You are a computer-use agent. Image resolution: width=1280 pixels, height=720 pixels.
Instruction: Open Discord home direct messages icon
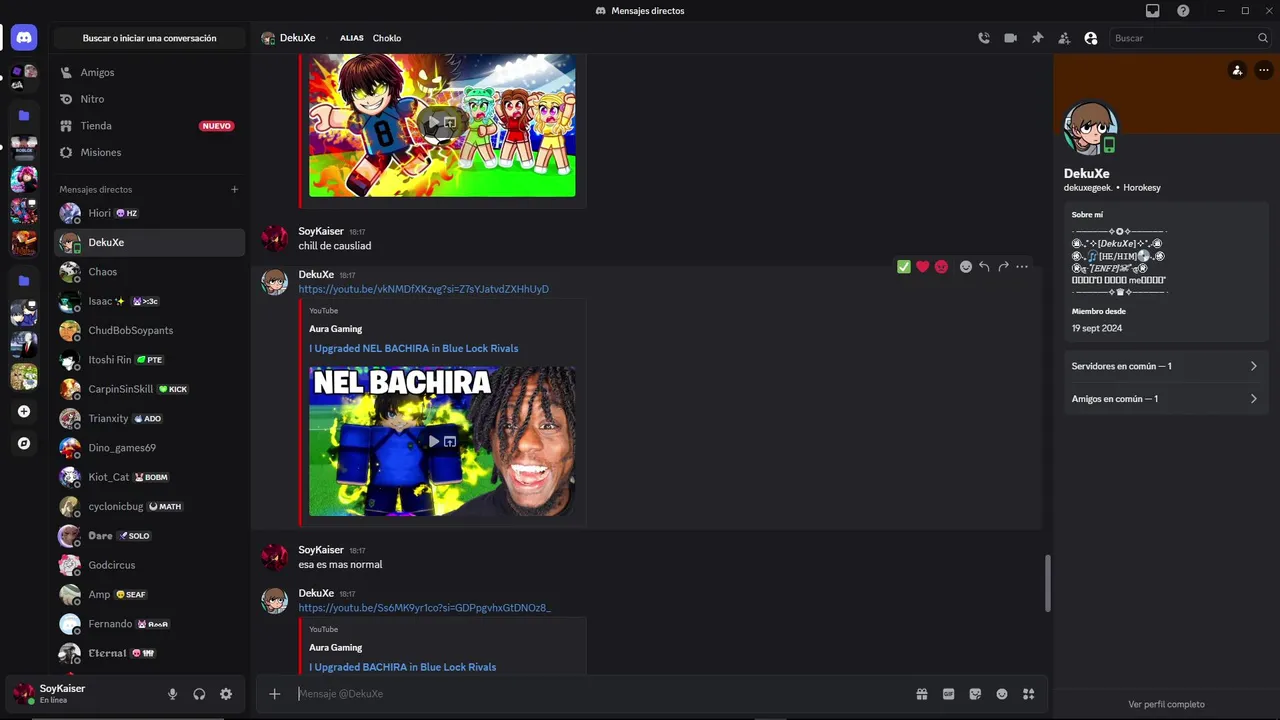(x=24, y=38)
